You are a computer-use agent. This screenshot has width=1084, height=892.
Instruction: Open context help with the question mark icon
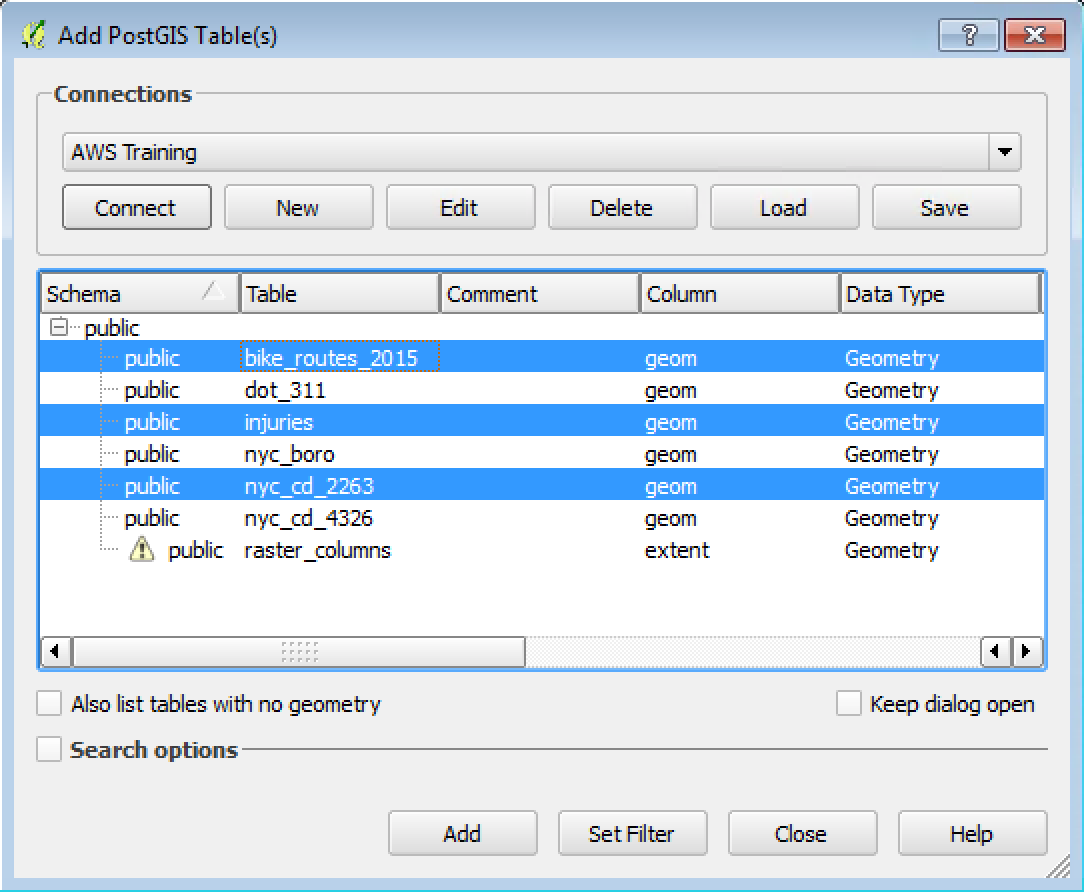[x=969, y=34]
